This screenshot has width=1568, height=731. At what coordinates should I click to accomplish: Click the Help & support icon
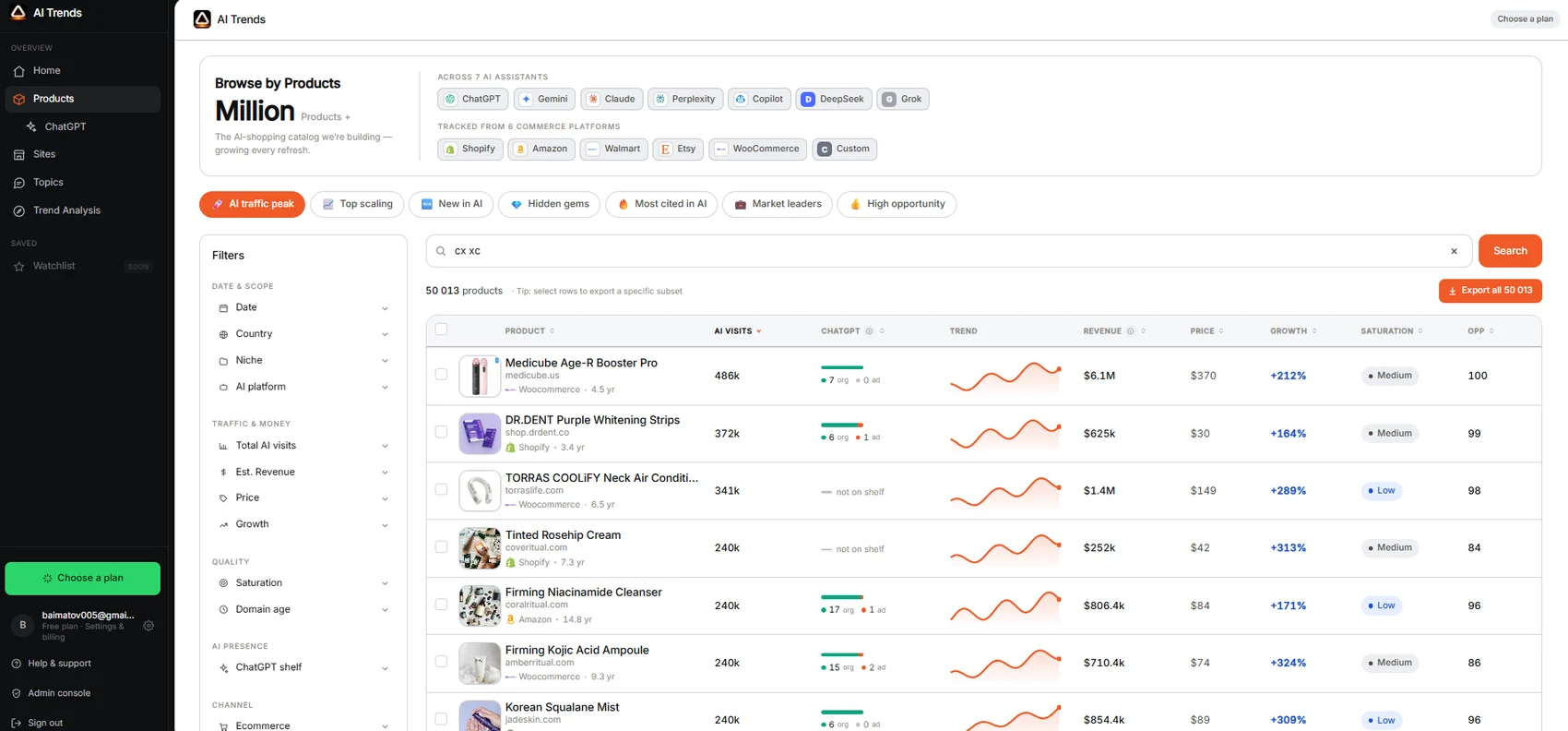click(17, 664)
